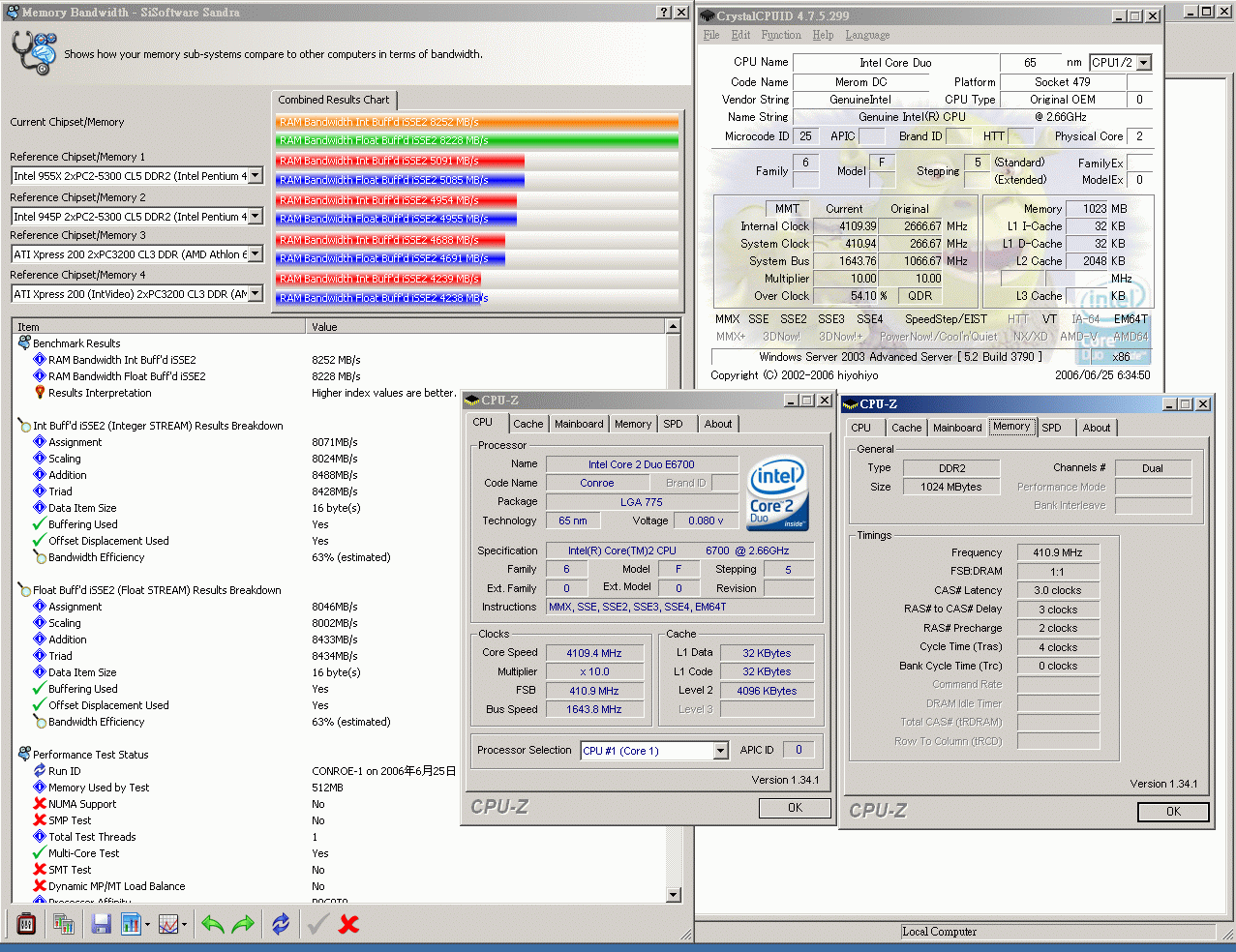
Task: Click the Results Interpretation lightbulb icon
Action: click(x=40, y=392)
